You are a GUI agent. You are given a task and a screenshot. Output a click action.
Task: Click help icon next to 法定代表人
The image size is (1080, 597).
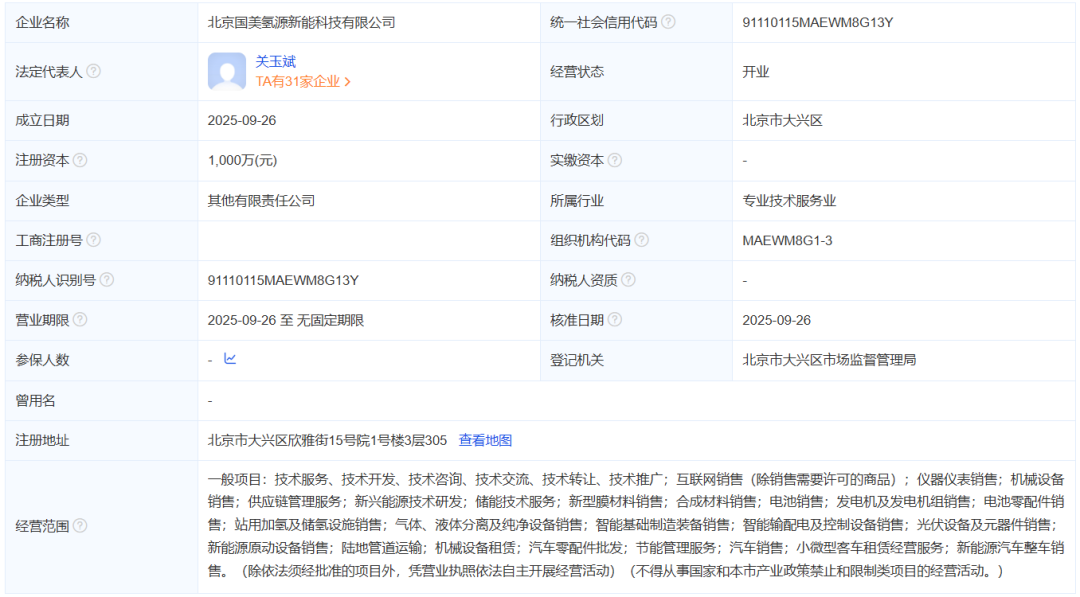click(x=94, y=72)
